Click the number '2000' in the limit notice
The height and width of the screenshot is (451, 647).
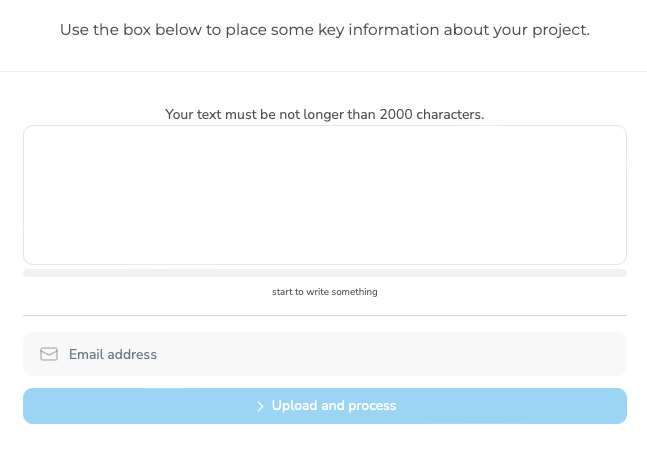(x=396, y=114)
